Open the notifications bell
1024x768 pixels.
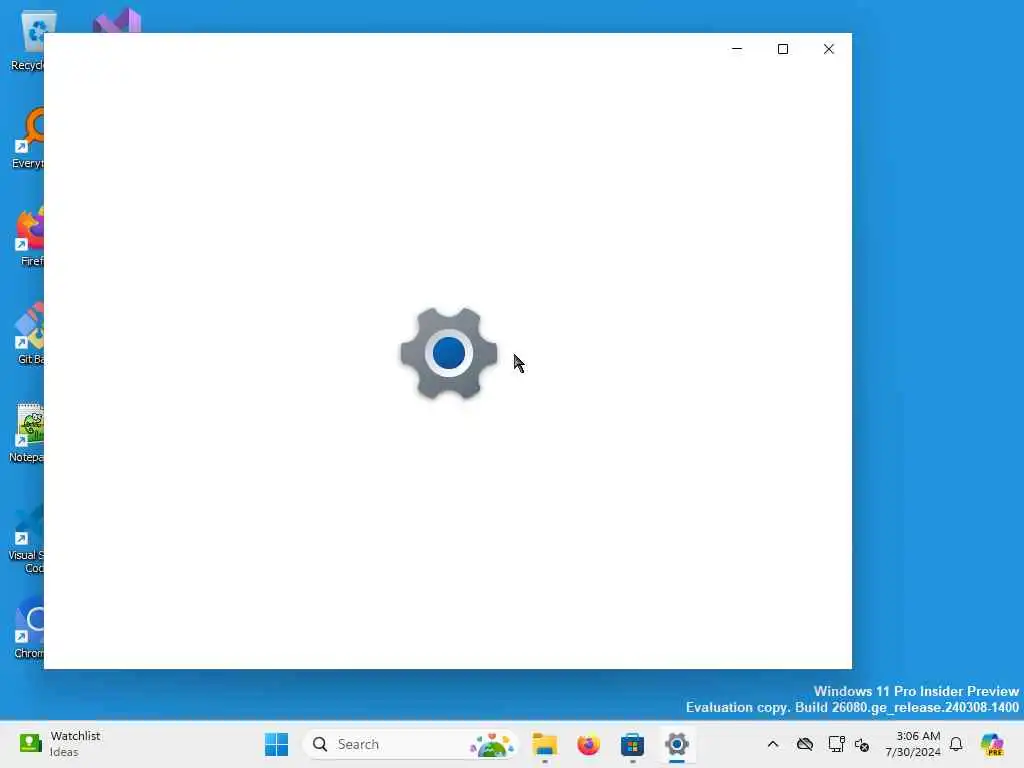click(956, 744)
